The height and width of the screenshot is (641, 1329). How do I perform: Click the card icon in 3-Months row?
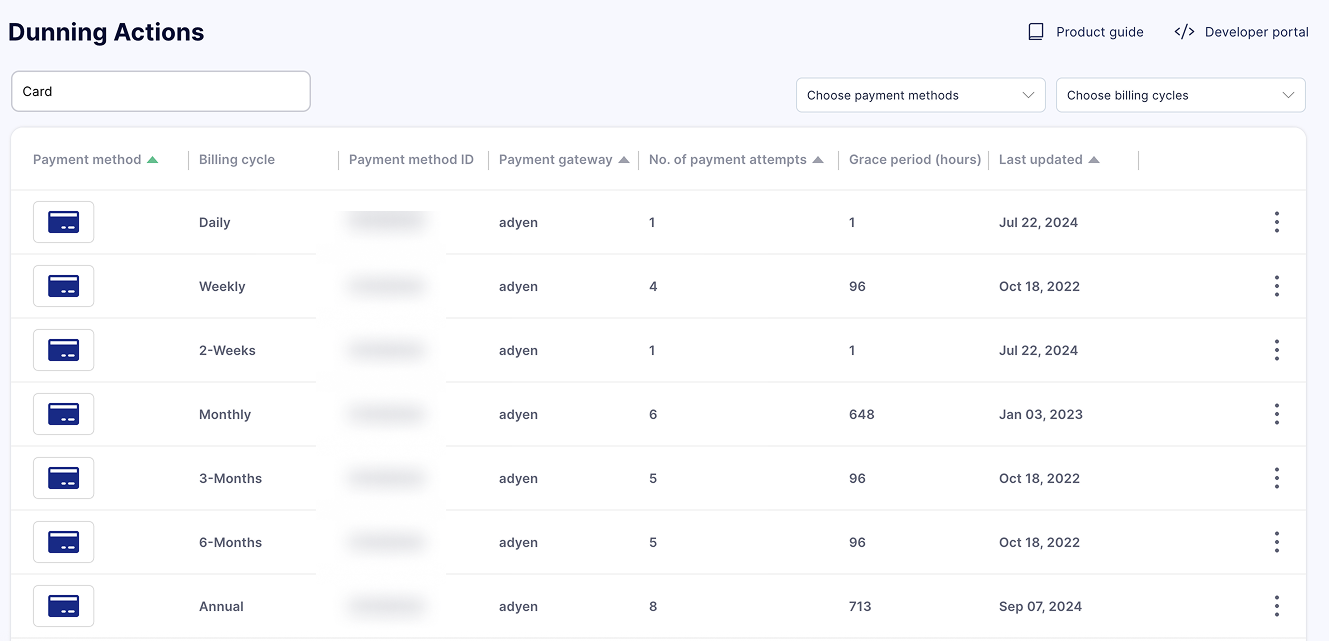point(64,478)
